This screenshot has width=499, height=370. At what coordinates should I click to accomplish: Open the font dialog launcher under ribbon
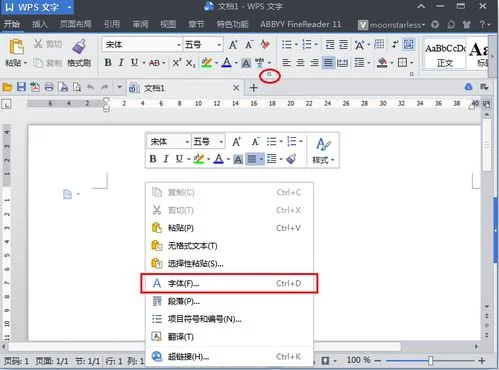270,75
